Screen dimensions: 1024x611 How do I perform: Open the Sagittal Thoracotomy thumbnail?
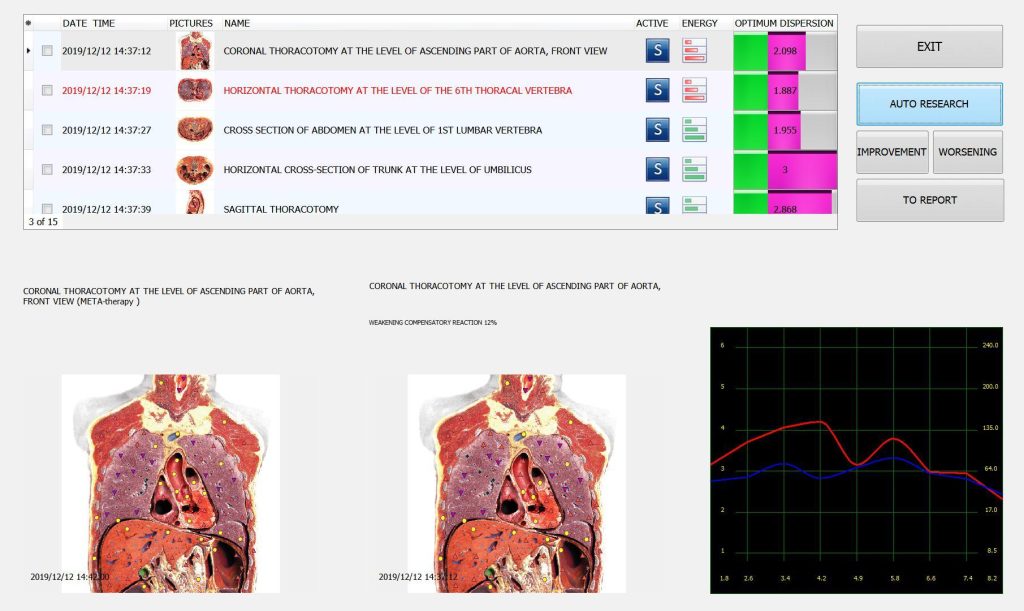(195, 202)
